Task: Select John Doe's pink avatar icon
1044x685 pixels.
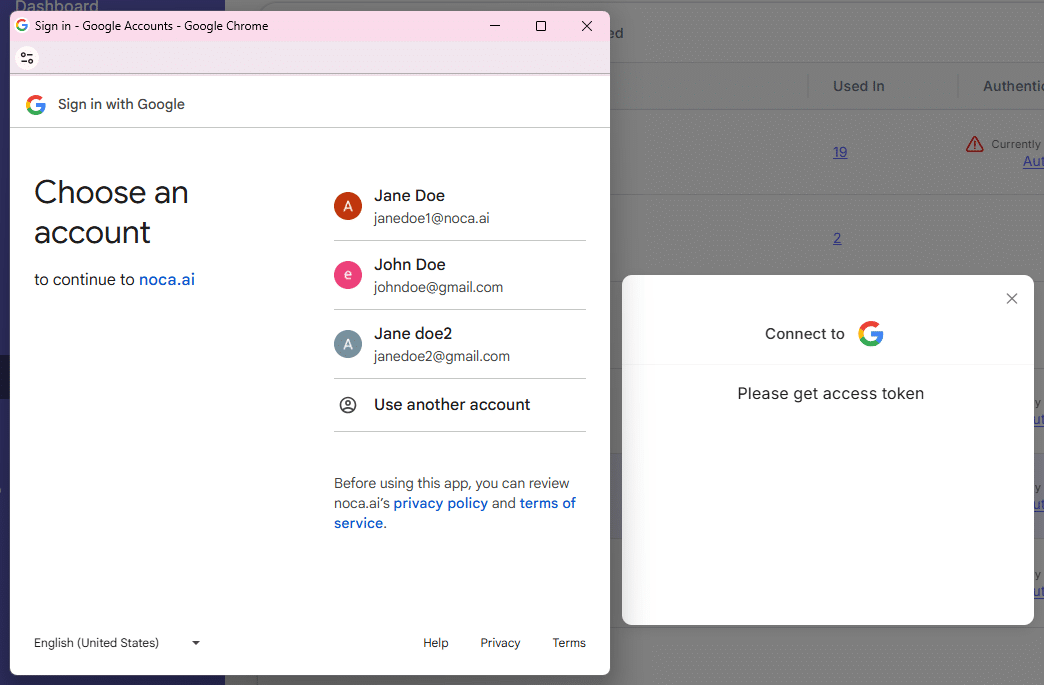Action: point(348,275)
